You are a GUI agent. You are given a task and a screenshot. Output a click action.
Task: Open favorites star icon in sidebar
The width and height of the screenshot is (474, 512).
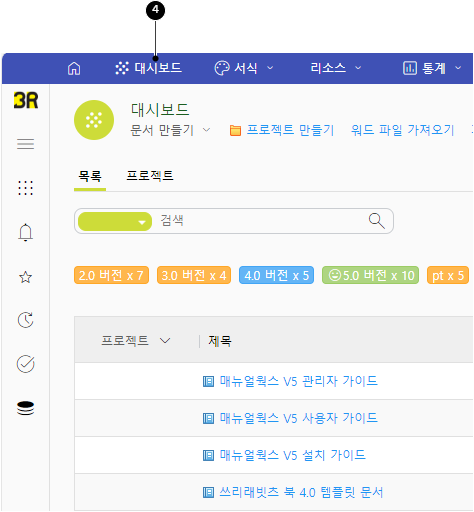(26, 277)
